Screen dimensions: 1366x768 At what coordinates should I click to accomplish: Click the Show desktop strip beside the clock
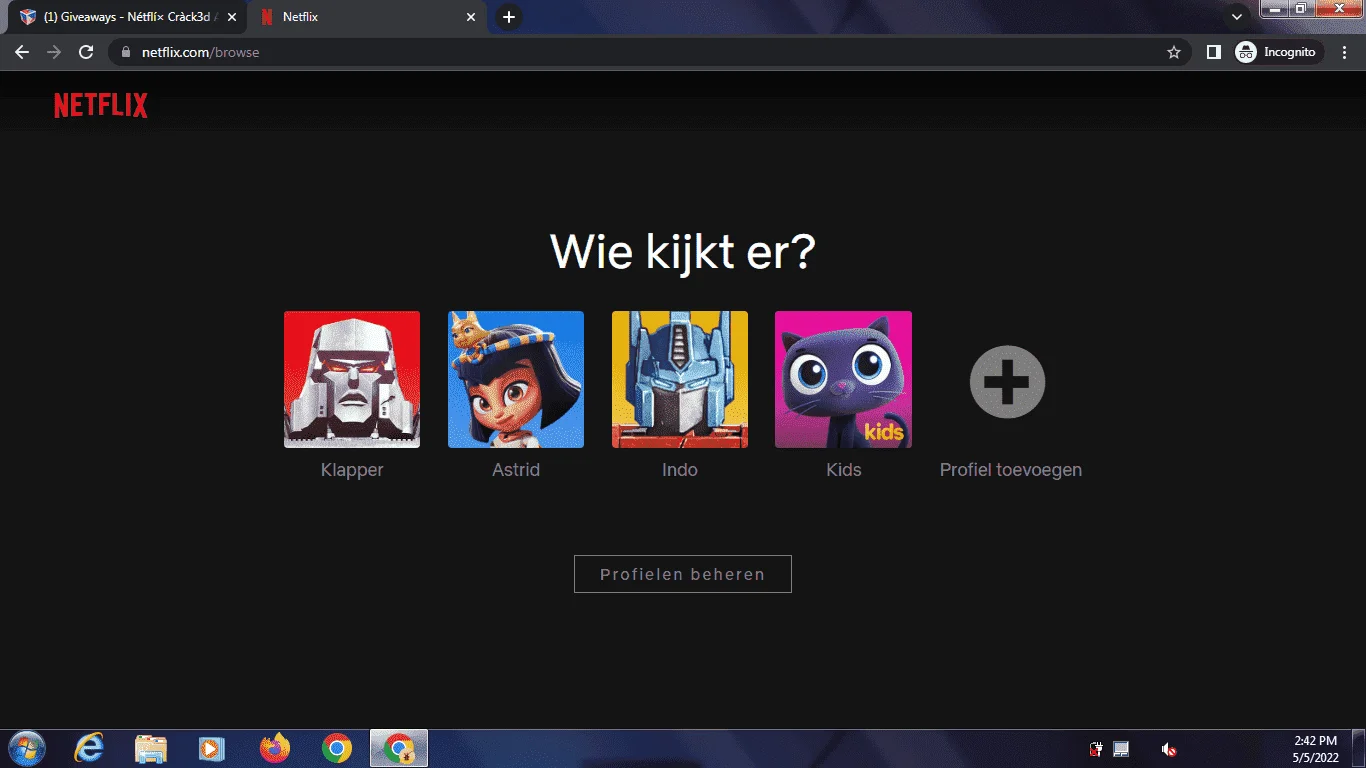pyautogui.click(x=1359, y=749)
